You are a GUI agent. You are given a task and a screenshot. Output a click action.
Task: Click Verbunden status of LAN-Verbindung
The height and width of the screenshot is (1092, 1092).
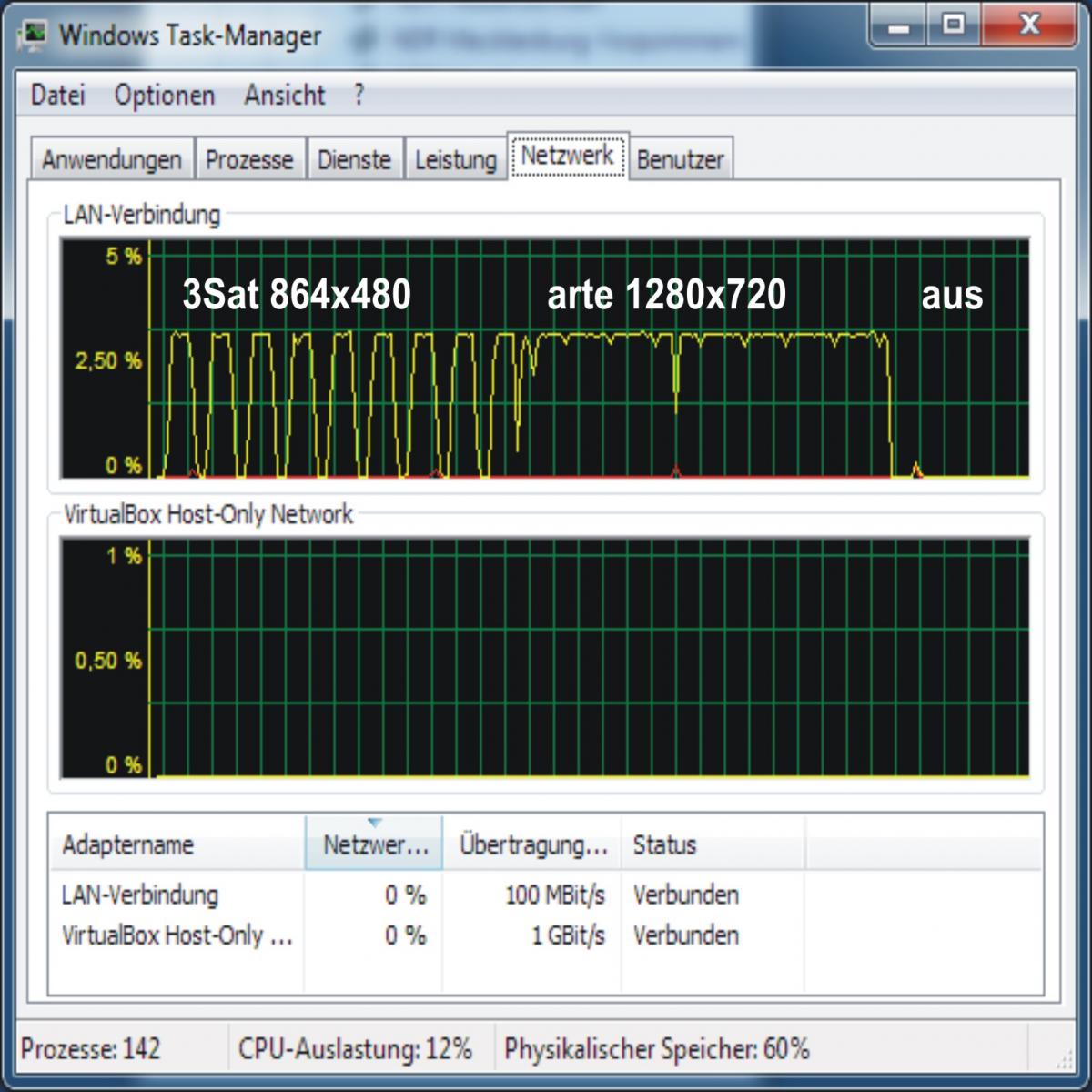[x=686, y=895]
